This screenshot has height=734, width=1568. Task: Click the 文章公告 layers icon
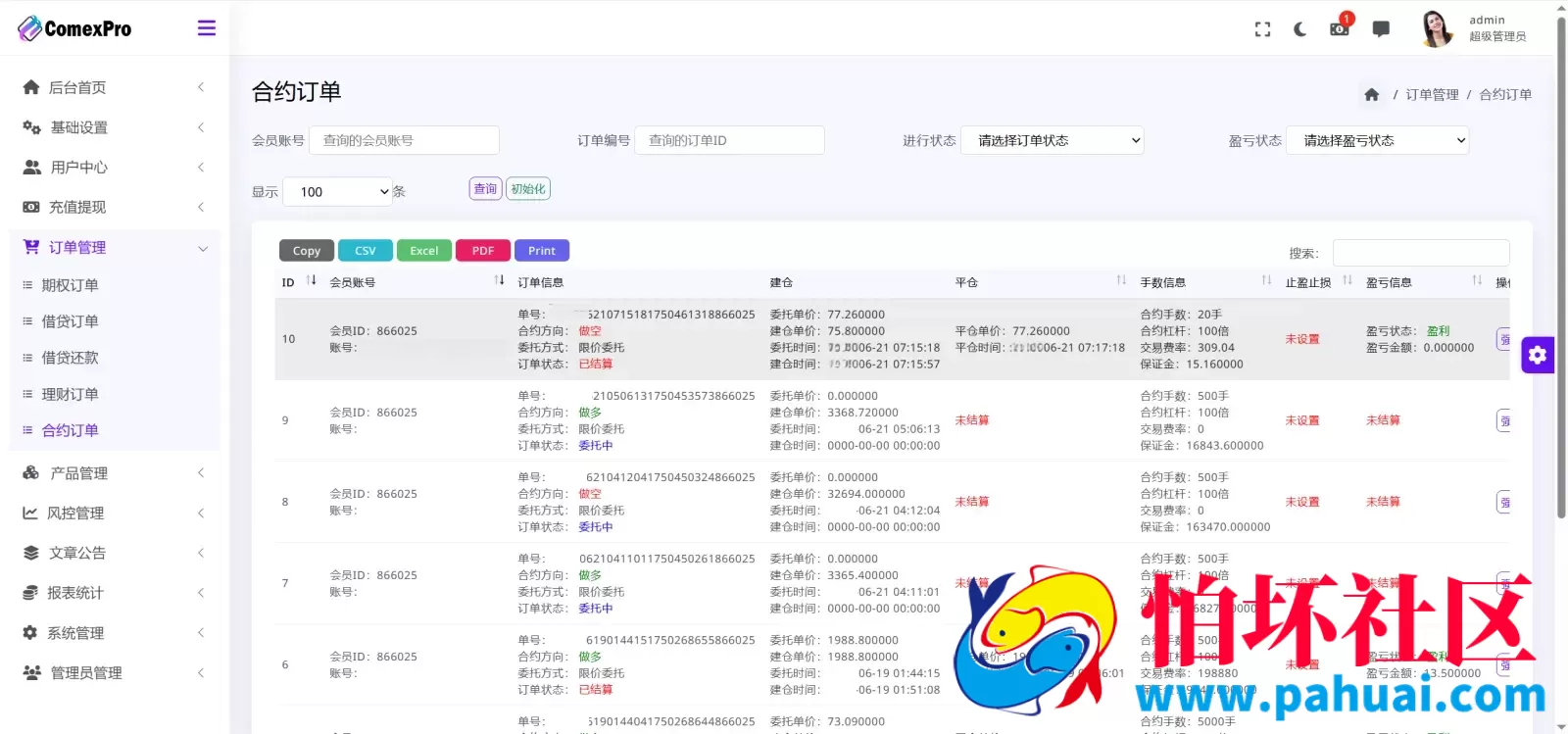coord(31,553)
